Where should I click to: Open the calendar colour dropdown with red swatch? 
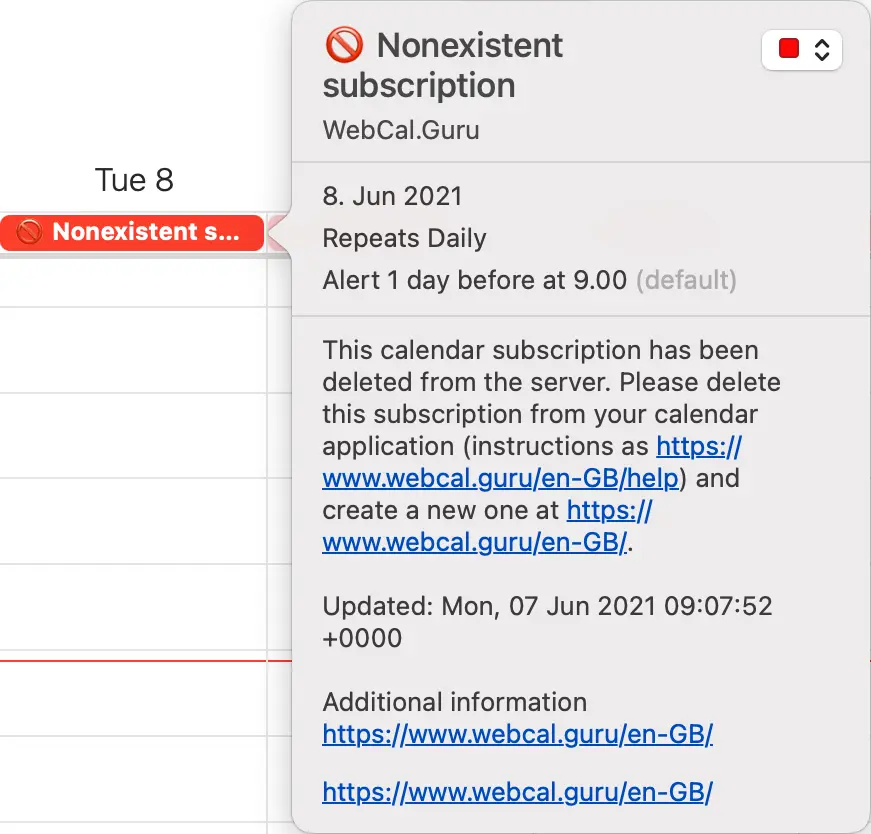coord(802,49)
